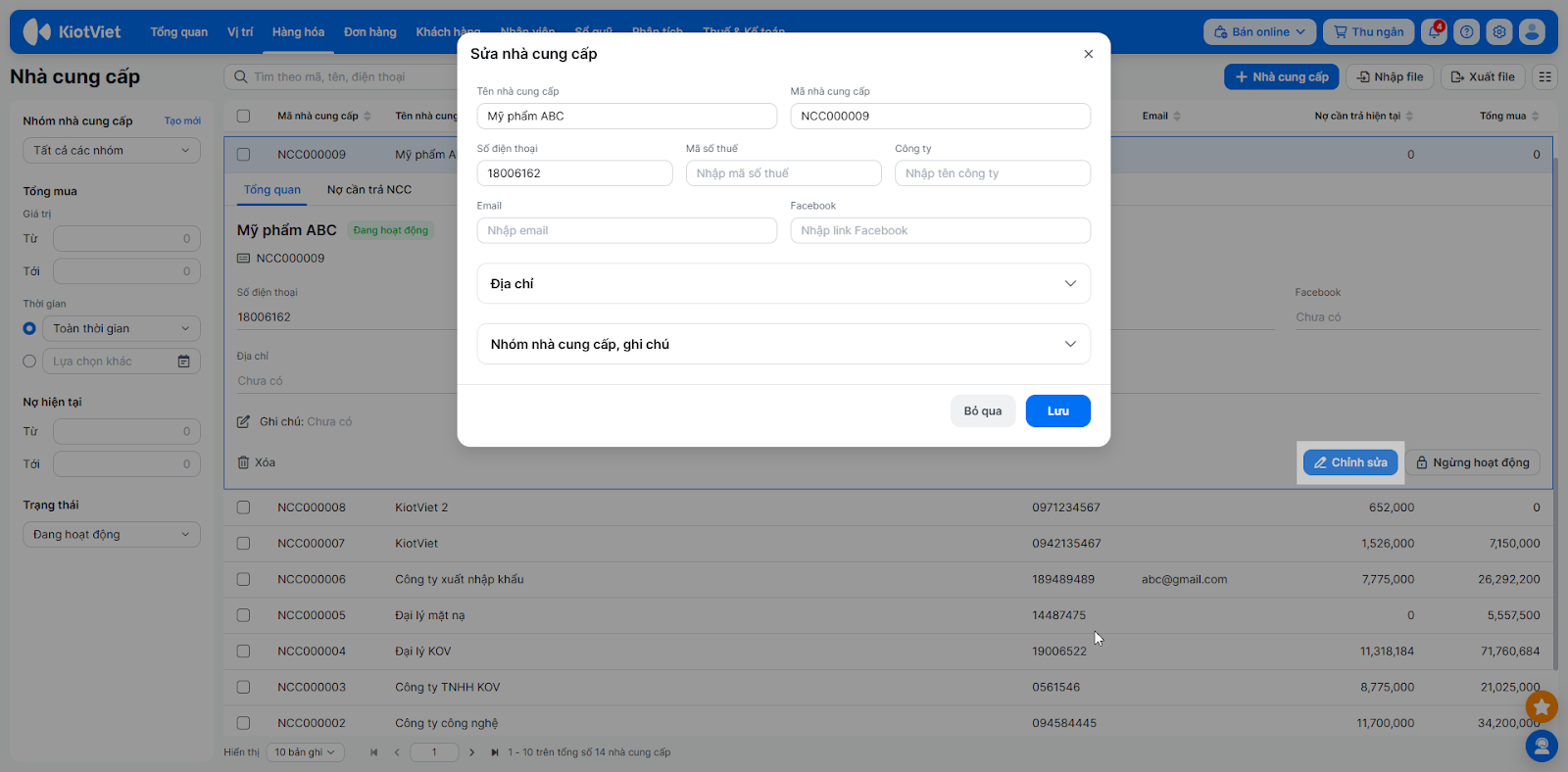
Task: Click the Số điện thoại field
Action: pyautogui.click(x=575, y=173)
